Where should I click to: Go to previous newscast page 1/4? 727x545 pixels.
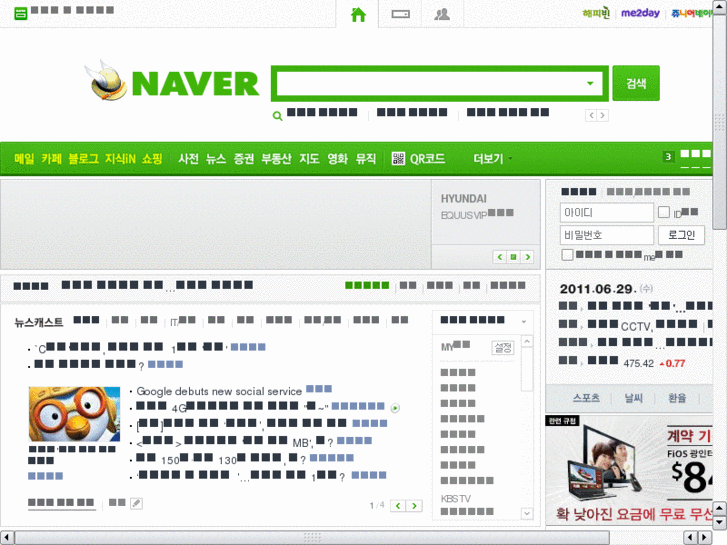point(398,506)
